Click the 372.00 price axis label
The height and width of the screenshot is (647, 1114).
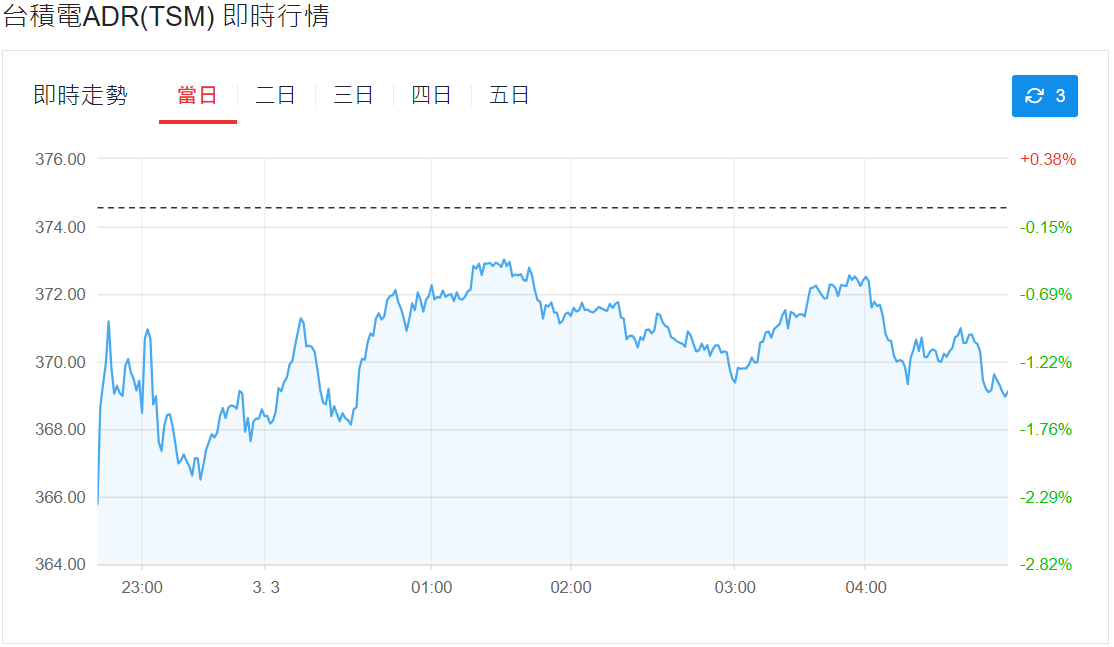click(61, 295)
